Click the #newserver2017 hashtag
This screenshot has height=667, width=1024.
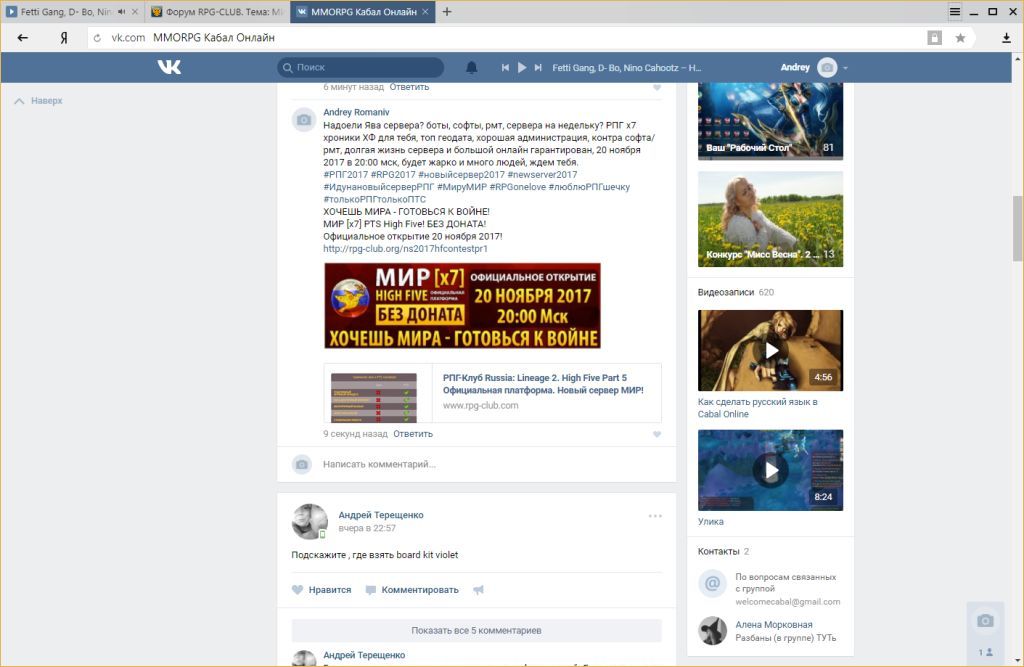coord(542,174)
